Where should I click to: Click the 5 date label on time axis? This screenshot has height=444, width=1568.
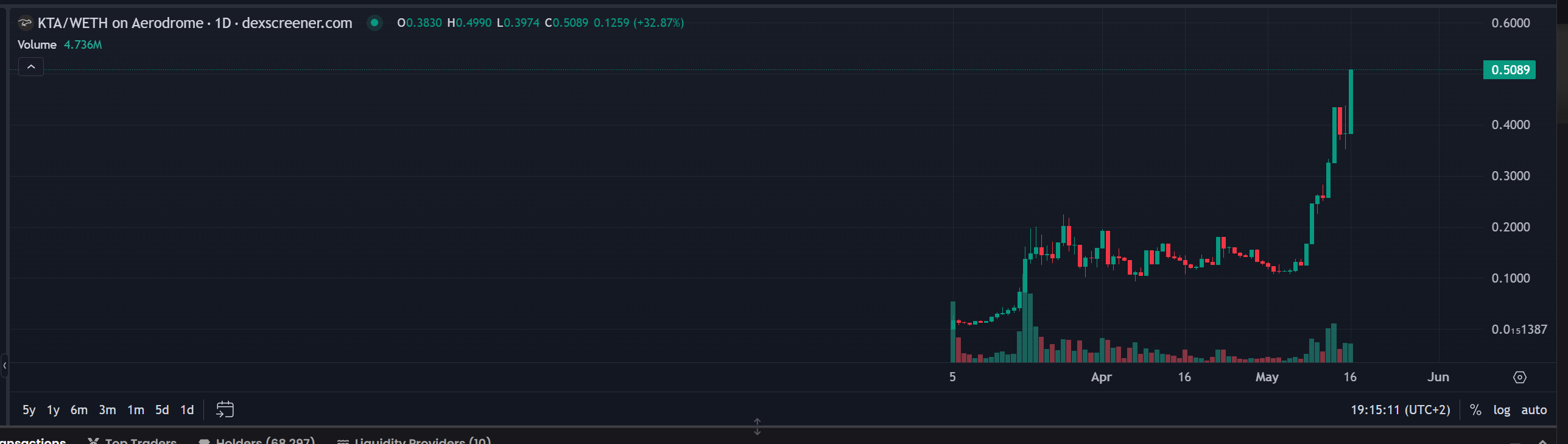(x=952, y=377)
